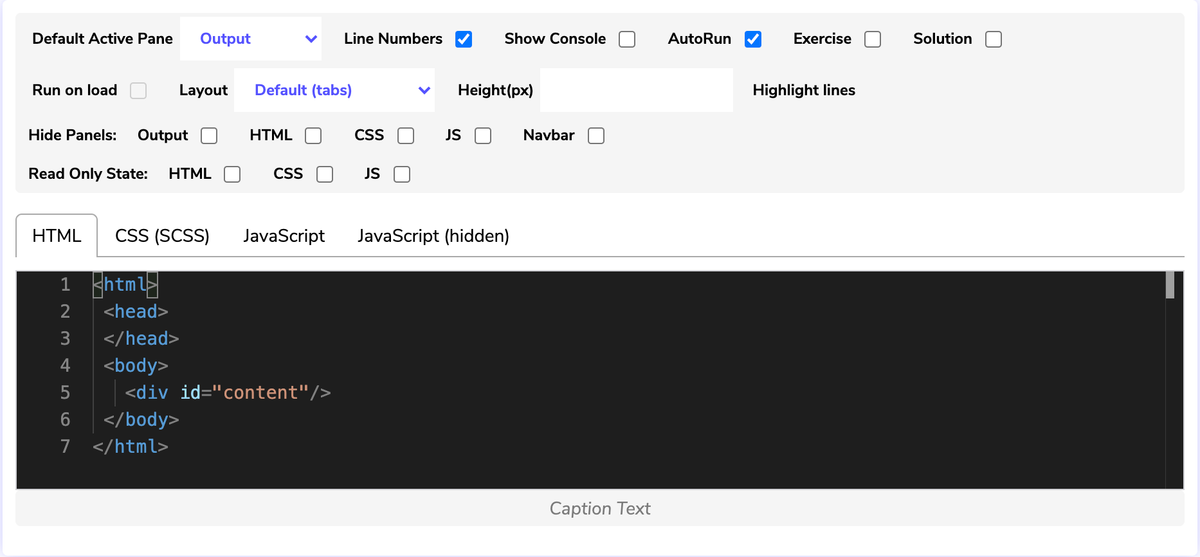Switch to the CSS (SCSS) tab
The height and width of the screenshot is (557, 1200).
coord(162,236)
